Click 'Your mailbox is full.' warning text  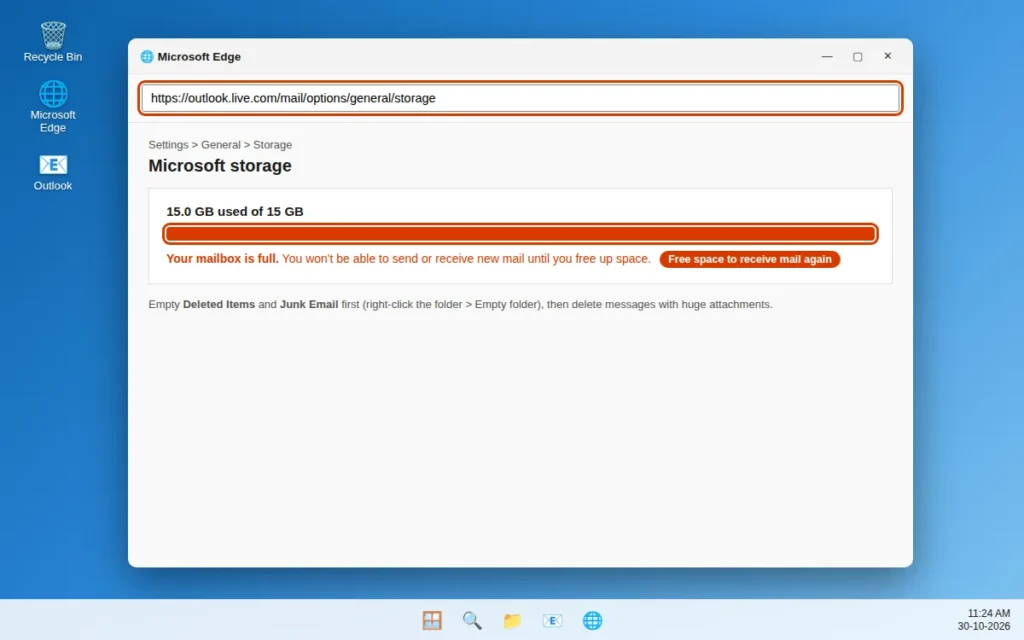(x=222, y=259)
